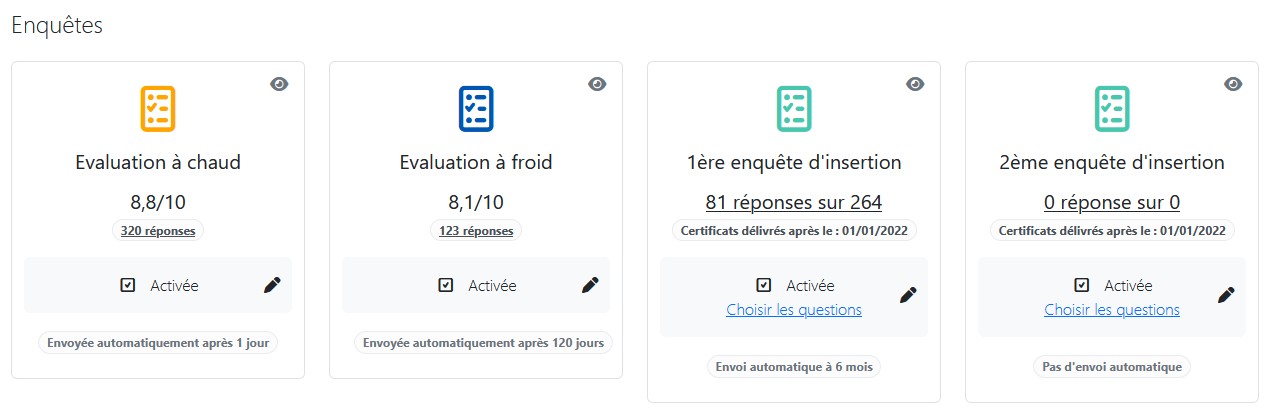Click pencil icon on Evaluation à froid card
The image size is (1272, 420).
(590, 285)
